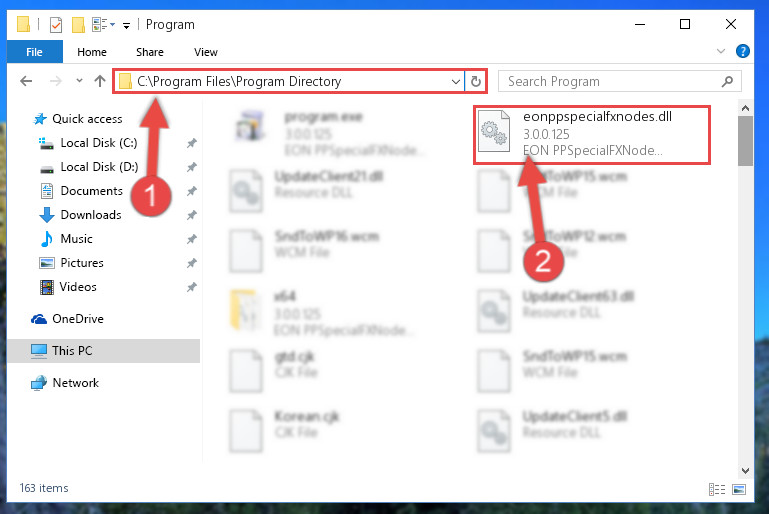The height and width of the screenshot is (514, 769).
Task: Open the Help question mark icon
Action: (743, 51)
